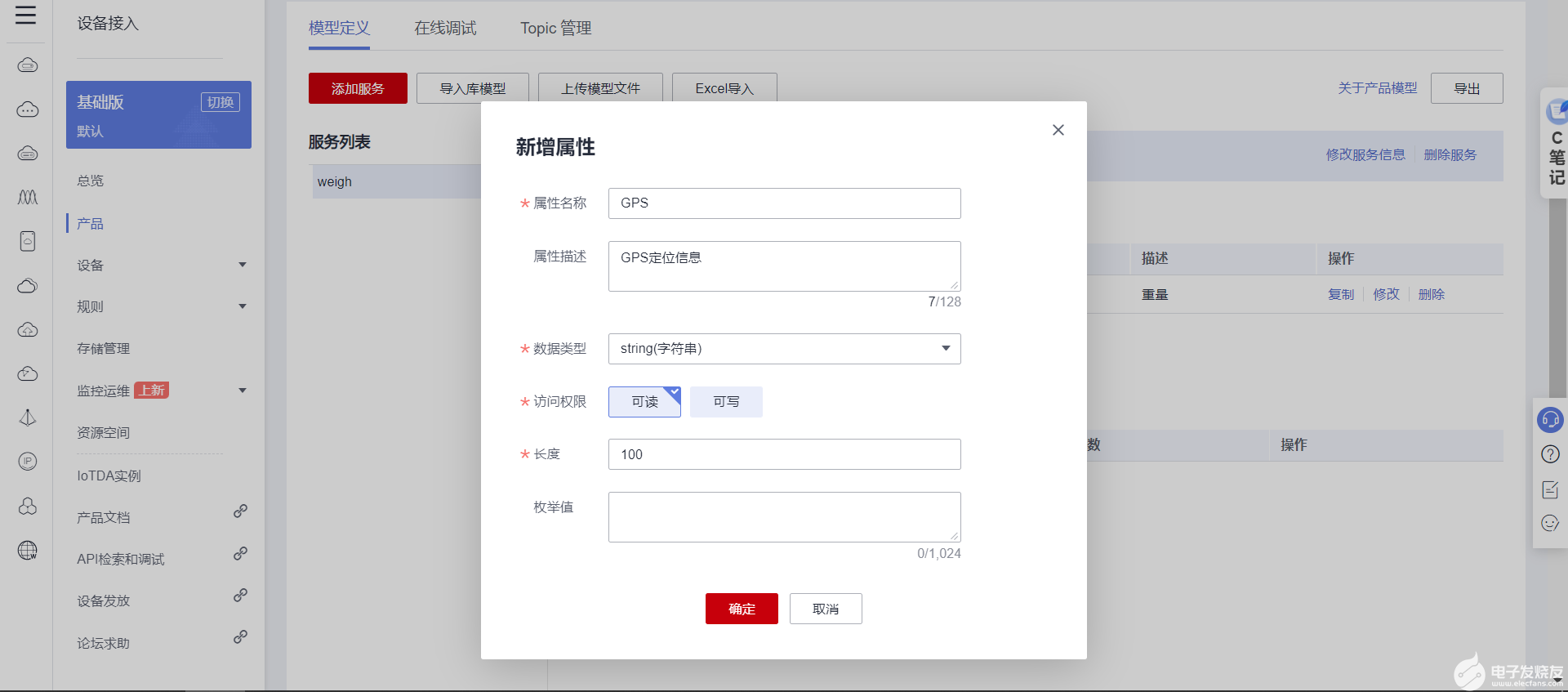Open the headset customer service icon

coord(1550,420)
